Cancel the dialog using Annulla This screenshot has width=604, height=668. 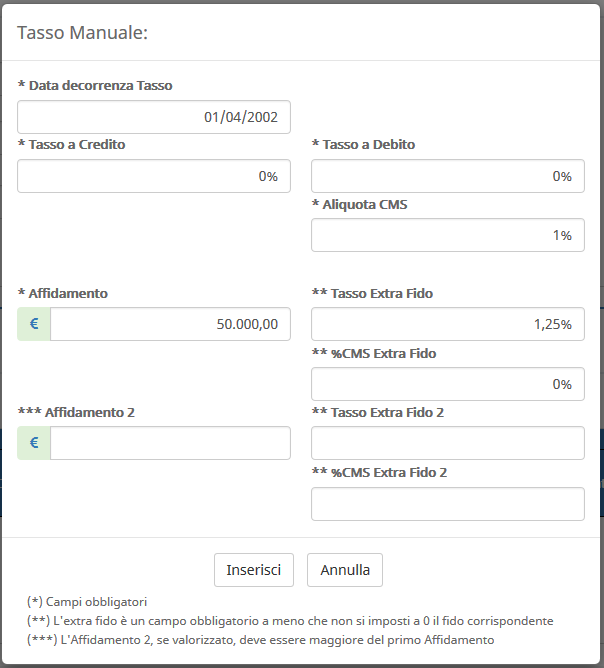pyautogui.click(x=345, y=570)
